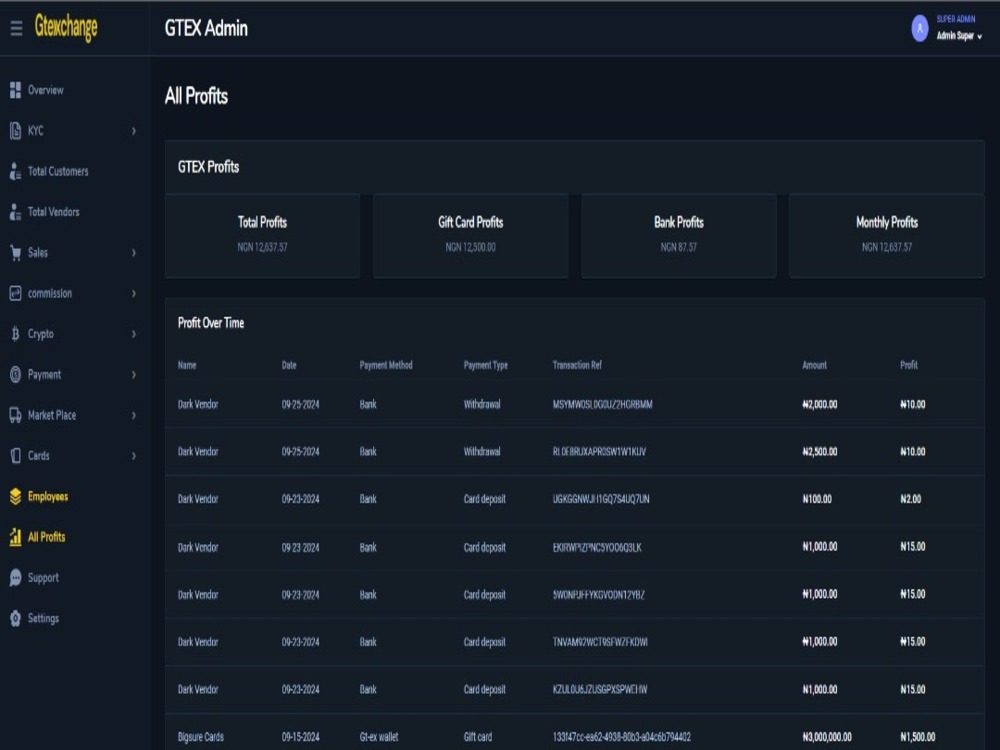Click the commission icon
Image resolution: width=1000 pixels, height=750 pixels.
pos(15,293)
